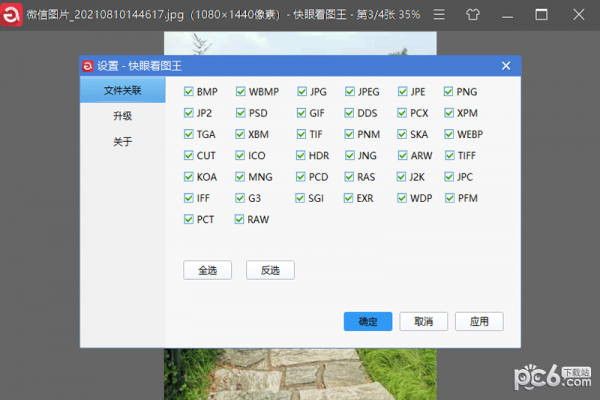Uncheck the MNG format

(240, 177)
